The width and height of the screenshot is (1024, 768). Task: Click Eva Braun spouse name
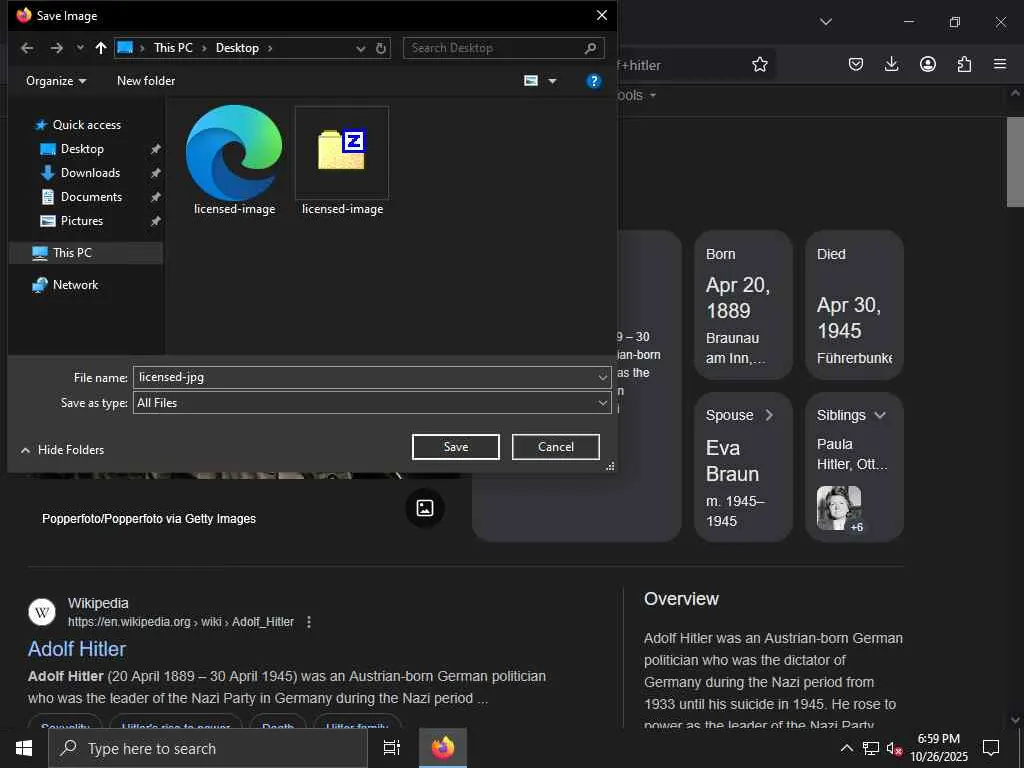(x=732, y=461)
